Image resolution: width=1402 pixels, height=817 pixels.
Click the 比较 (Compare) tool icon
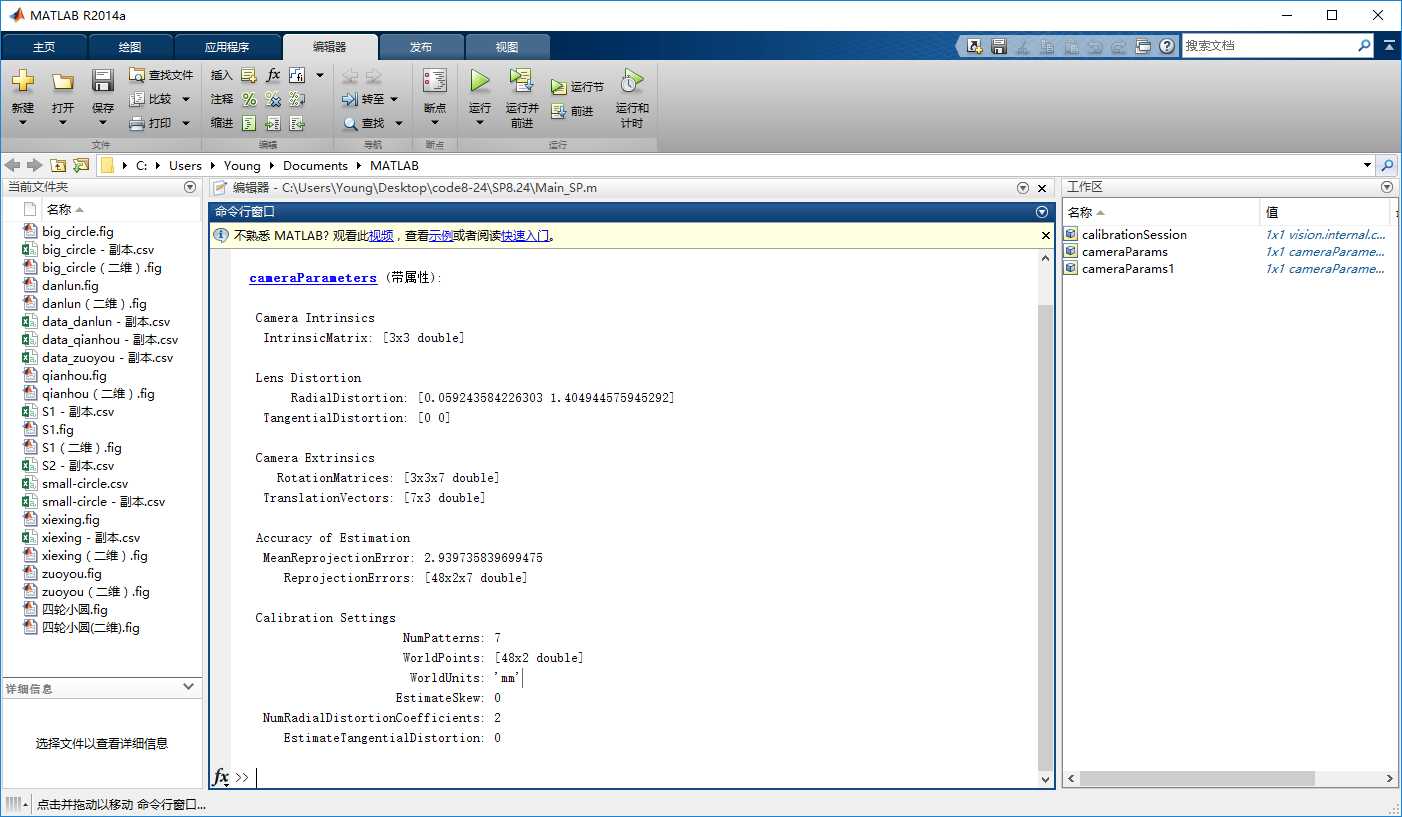(x=137, y=99)
